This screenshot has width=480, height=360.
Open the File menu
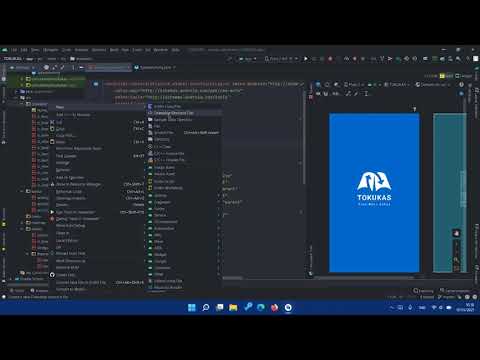pyautogui.click(x=14, y=50)
